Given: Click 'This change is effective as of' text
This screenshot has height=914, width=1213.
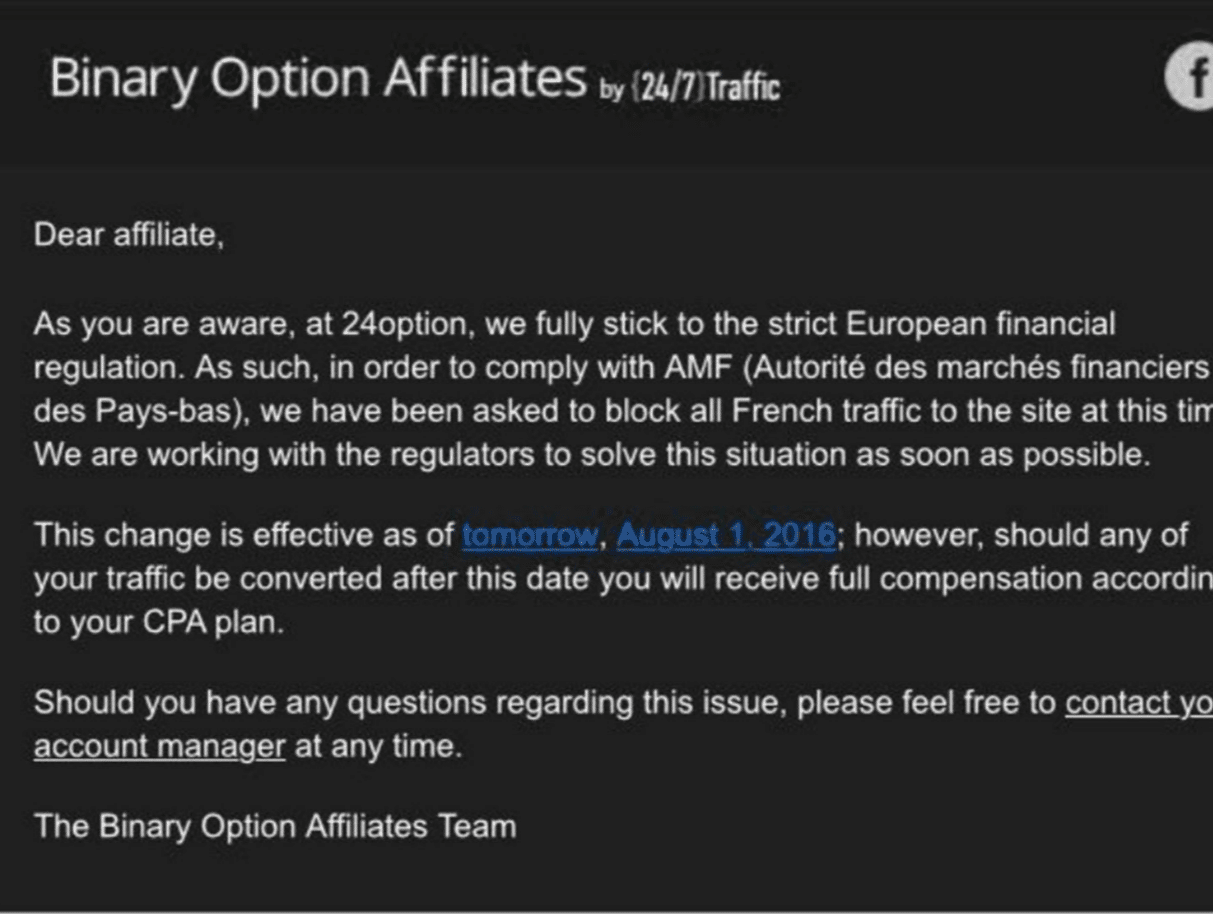Looking at the screenshot, I should click(x=244, y=536).
